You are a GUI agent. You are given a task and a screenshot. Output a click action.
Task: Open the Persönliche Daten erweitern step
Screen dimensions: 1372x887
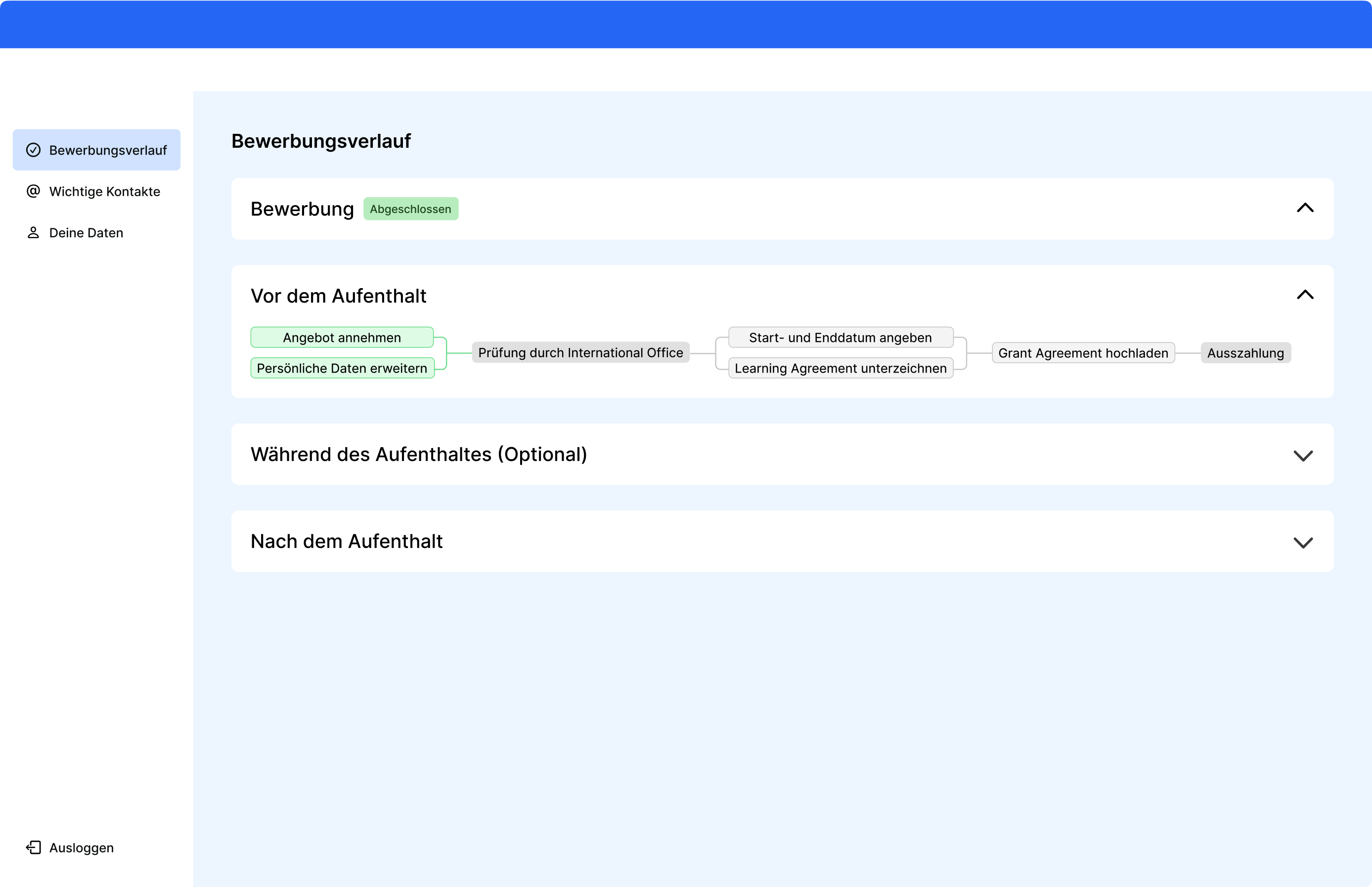point(342,368)
